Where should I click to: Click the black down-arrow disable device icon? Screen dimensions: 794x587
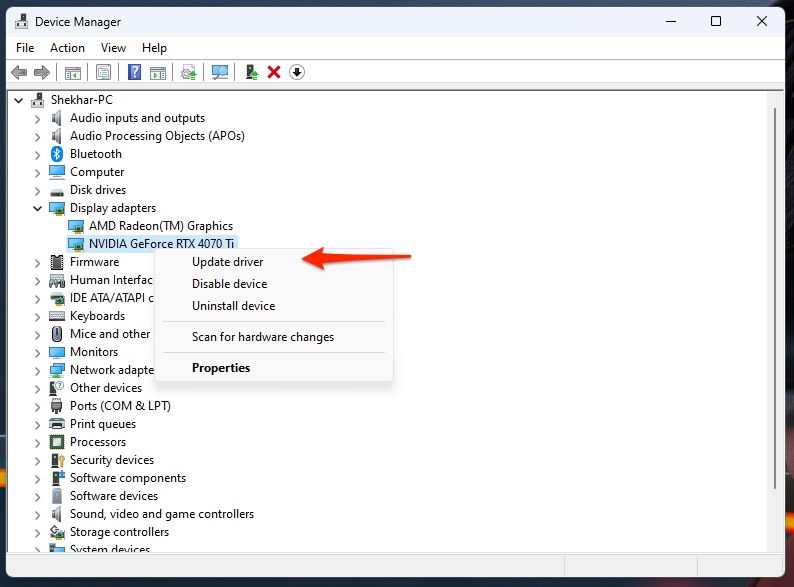pos(297,72)
